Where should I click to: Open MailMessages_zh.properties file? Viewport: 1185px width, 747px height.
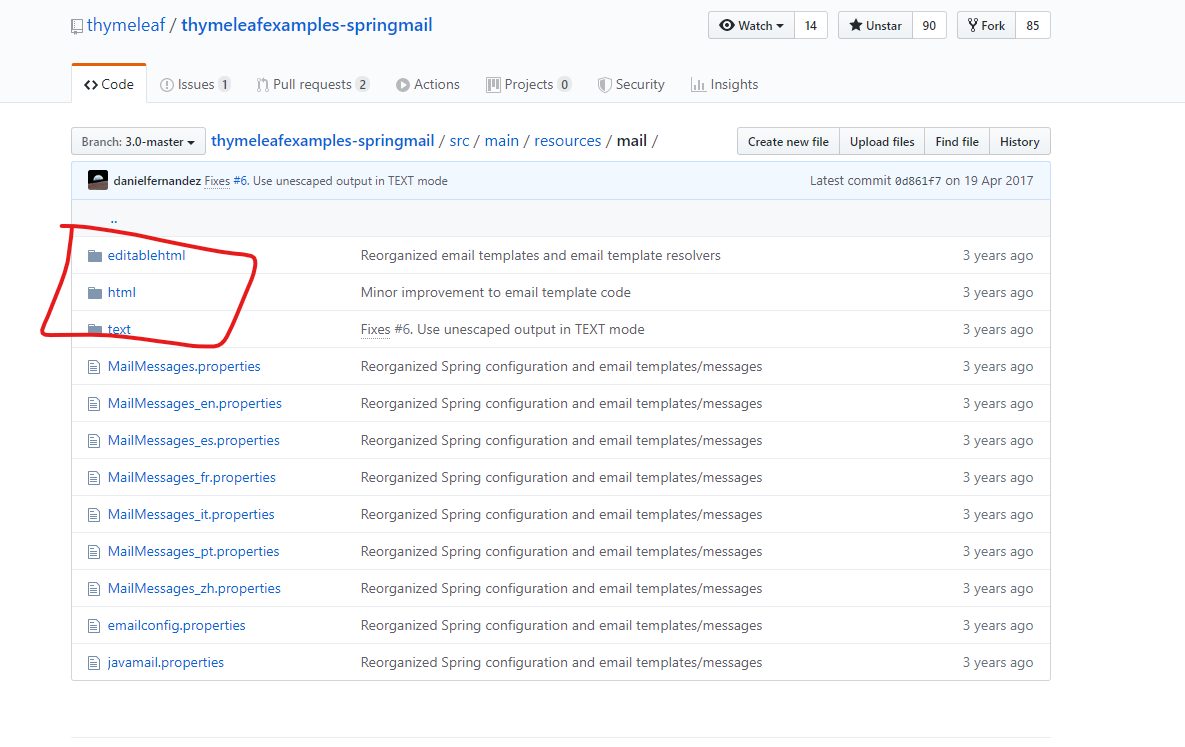coord(194,589)
